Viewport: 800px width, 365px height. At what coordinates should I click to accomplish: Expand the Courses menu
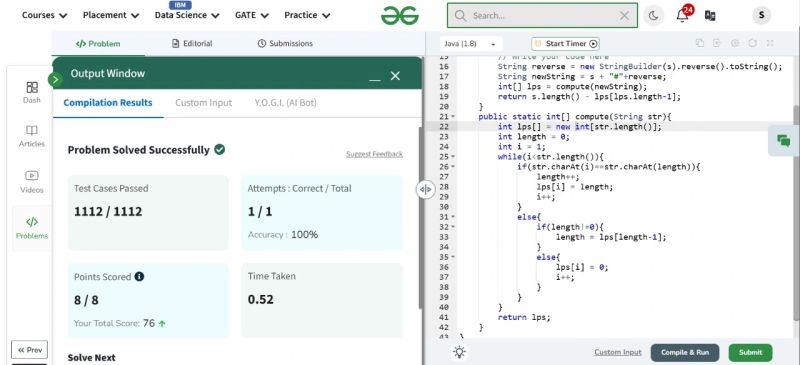(44, 15)
